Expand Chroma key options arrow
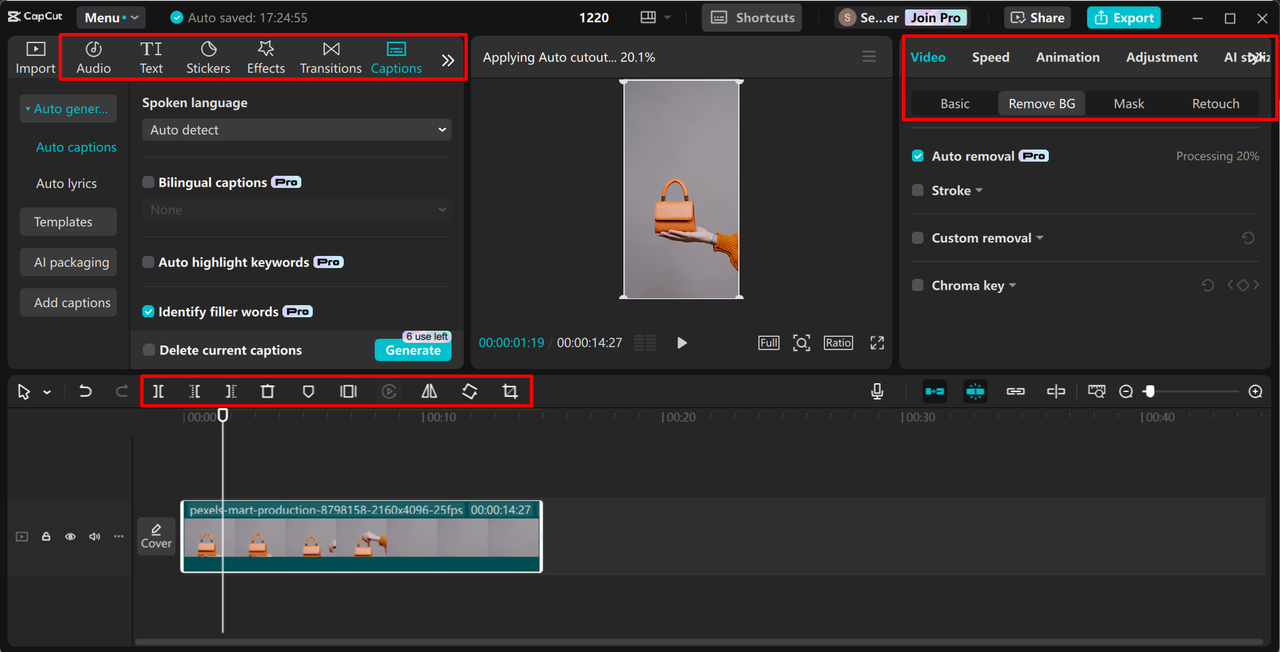Screen dimensions: 1280x652 1013,286
